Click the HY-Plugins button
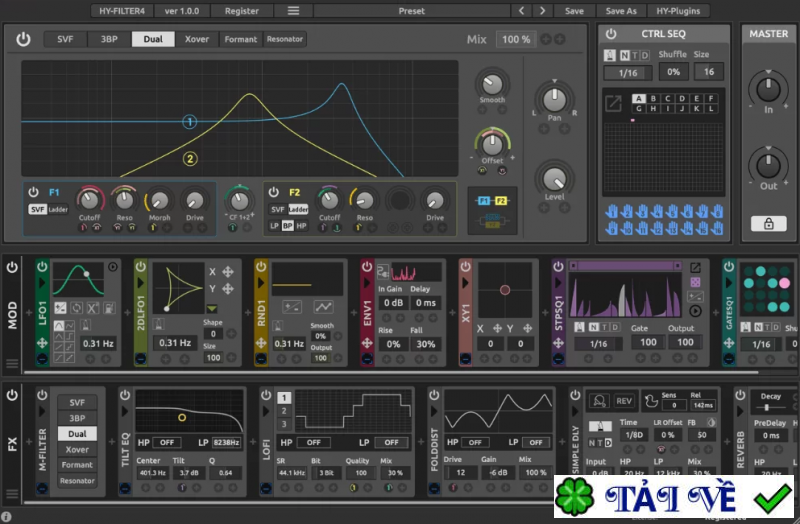800x524 pixels. click(678, 11)
